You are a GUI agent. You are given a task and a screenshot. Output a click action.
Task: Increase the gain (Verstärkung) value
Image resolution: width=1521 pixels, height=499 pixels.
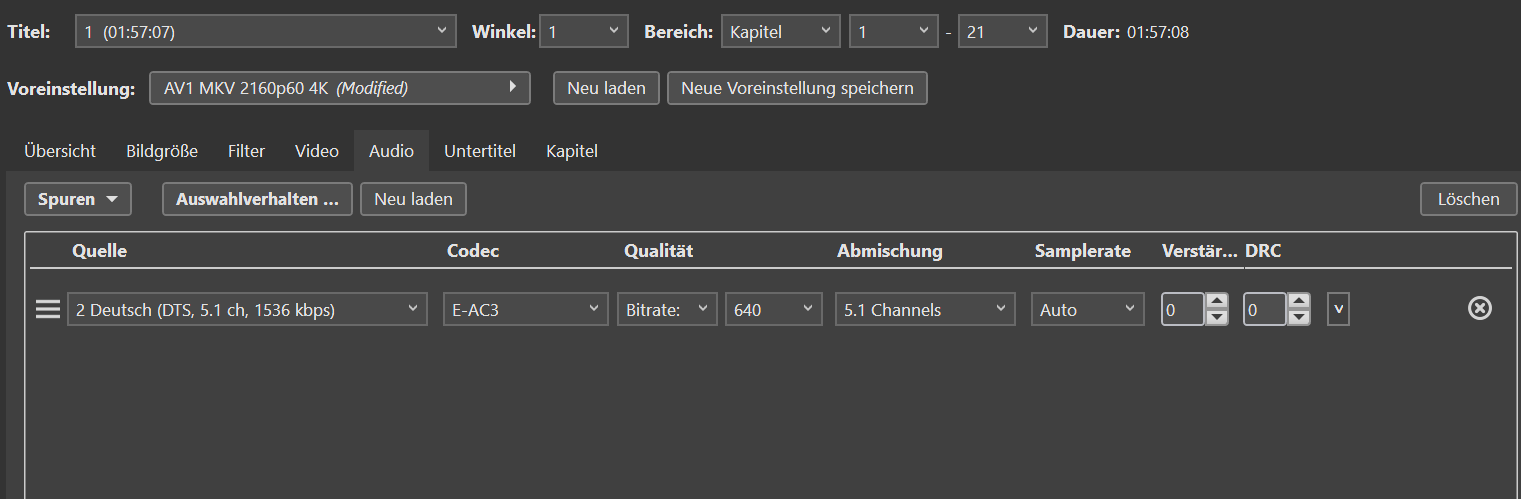[x=1217, y=301]
